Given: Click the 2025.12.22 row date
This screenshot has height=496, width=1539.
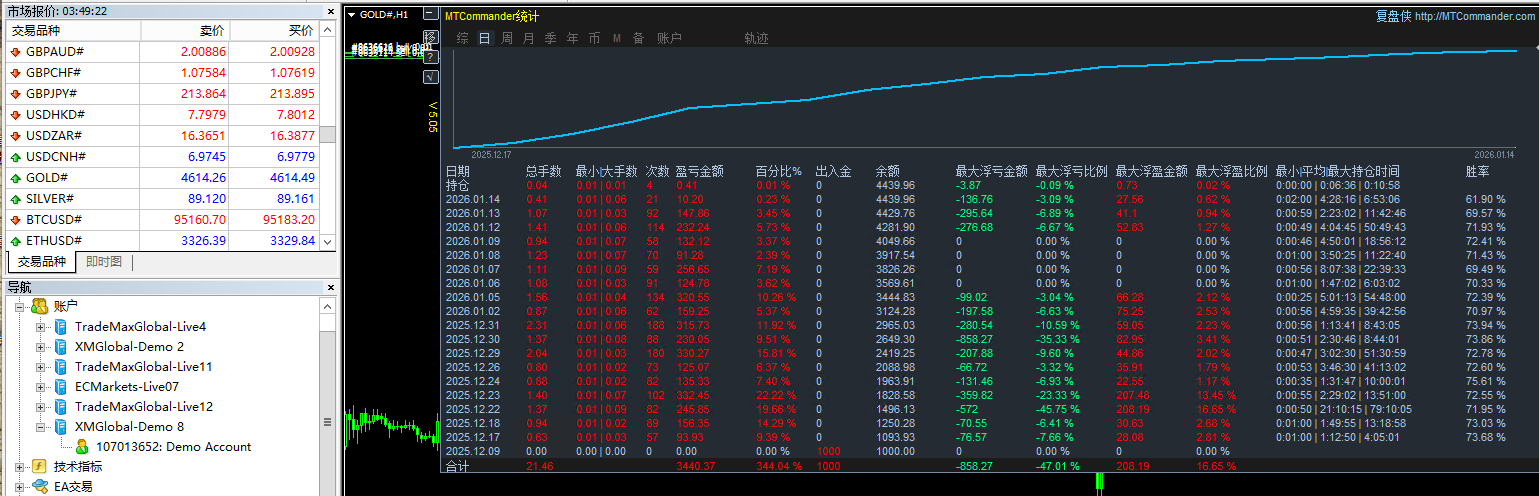Looking at the screenshot, I should 472,409.
